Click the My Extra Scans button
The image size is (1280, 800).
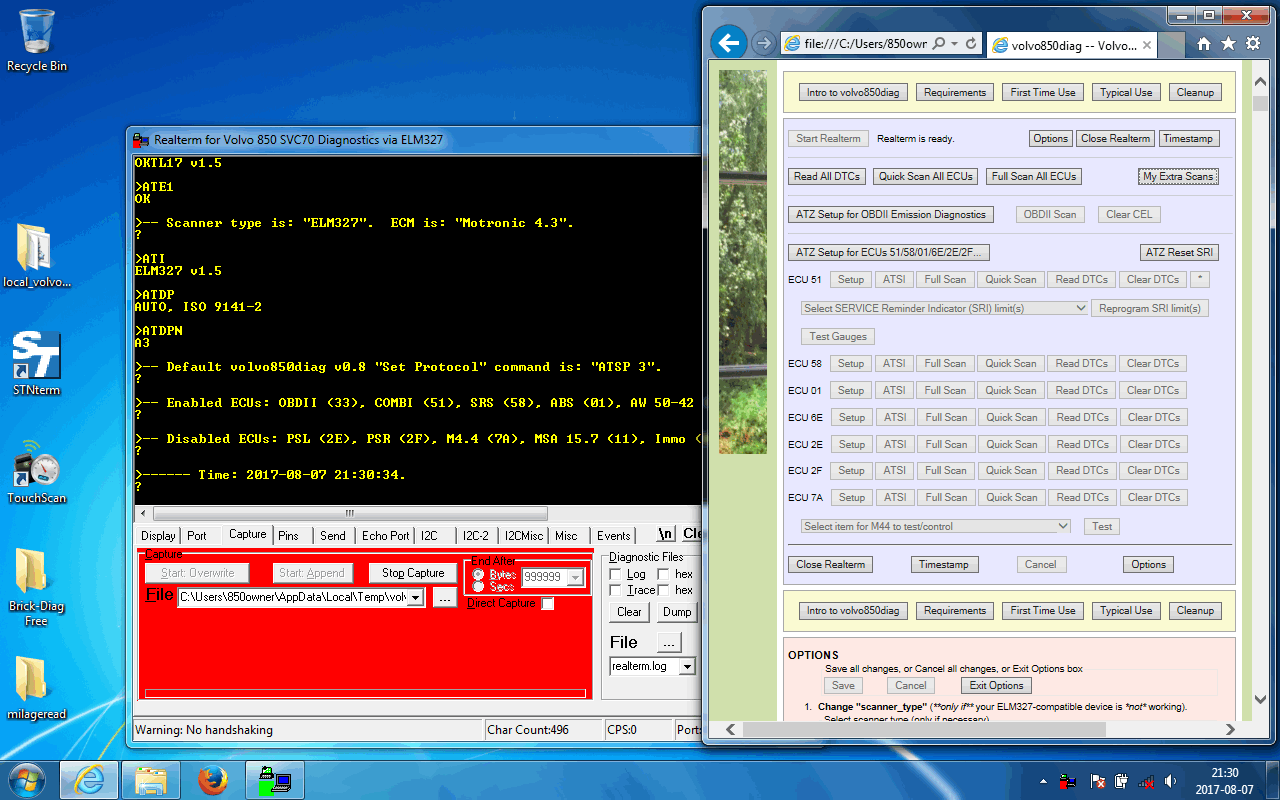tap(1178, 176)
